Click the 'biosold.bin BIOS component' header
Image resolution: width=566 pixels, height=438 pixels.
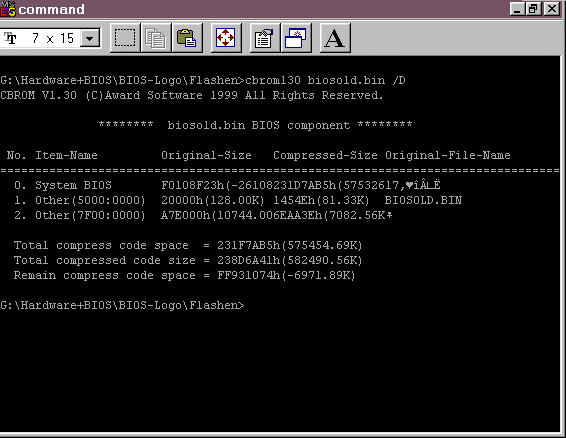click(x=258, y=125)
